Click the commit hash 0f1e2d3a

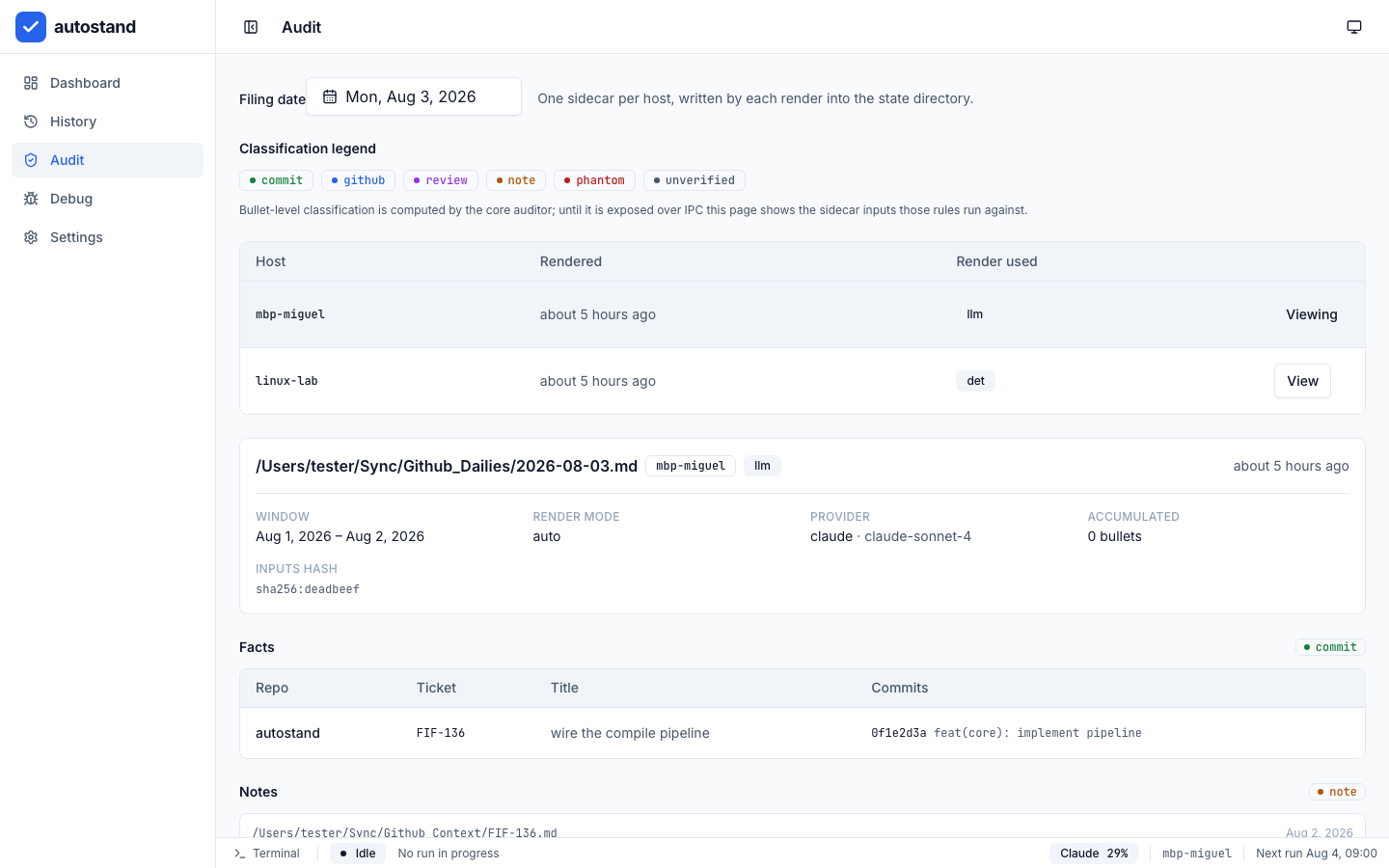coord(899,733)
